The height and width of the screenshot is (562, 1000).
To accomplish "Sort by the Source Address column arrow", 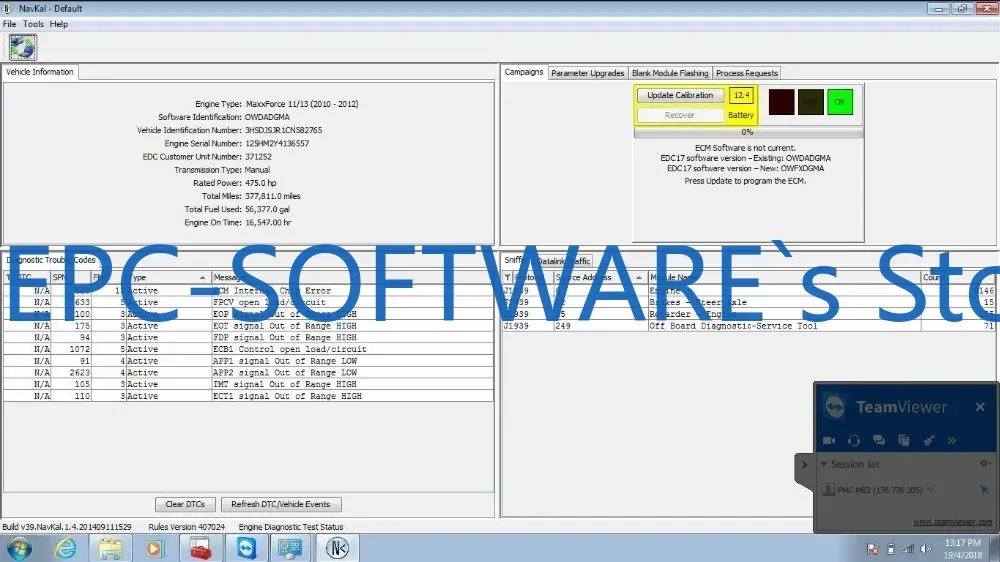I will [x=638, y=277].
